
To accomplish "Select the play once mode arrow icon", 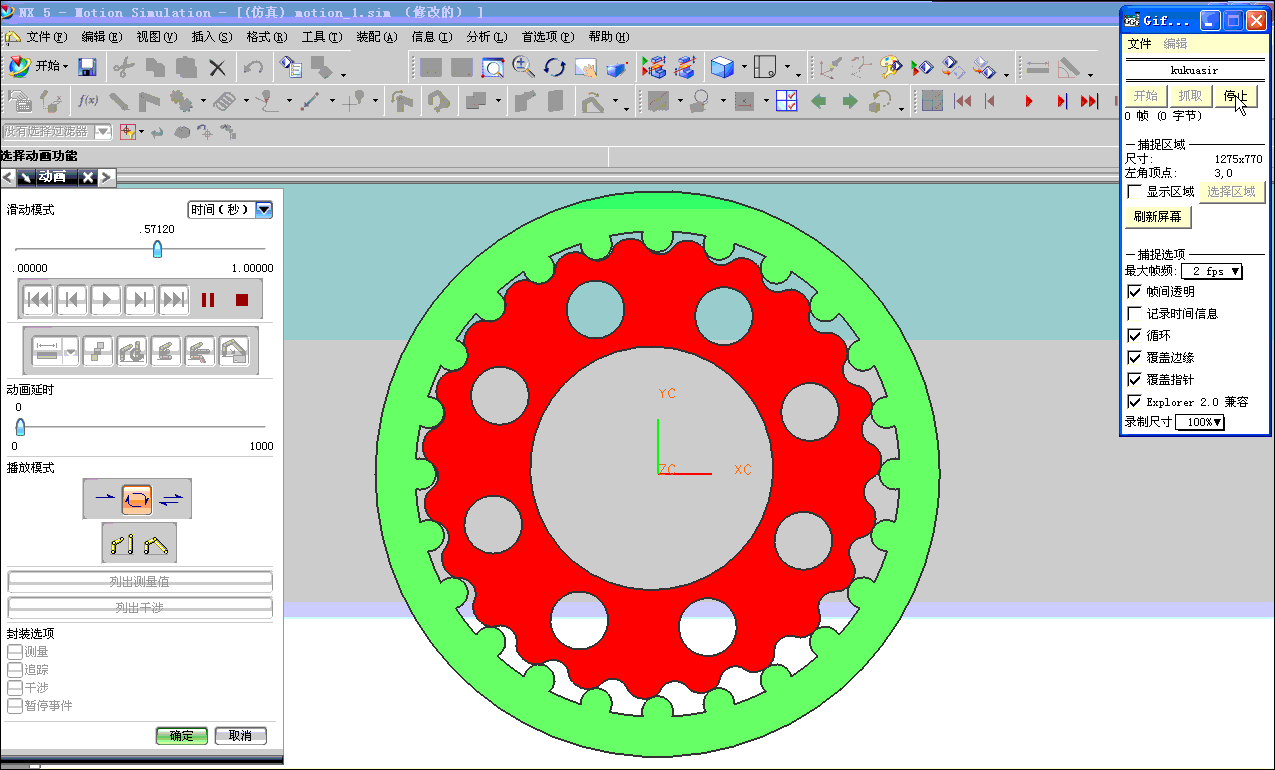I will pyautogui.click(x=104, y=497).
